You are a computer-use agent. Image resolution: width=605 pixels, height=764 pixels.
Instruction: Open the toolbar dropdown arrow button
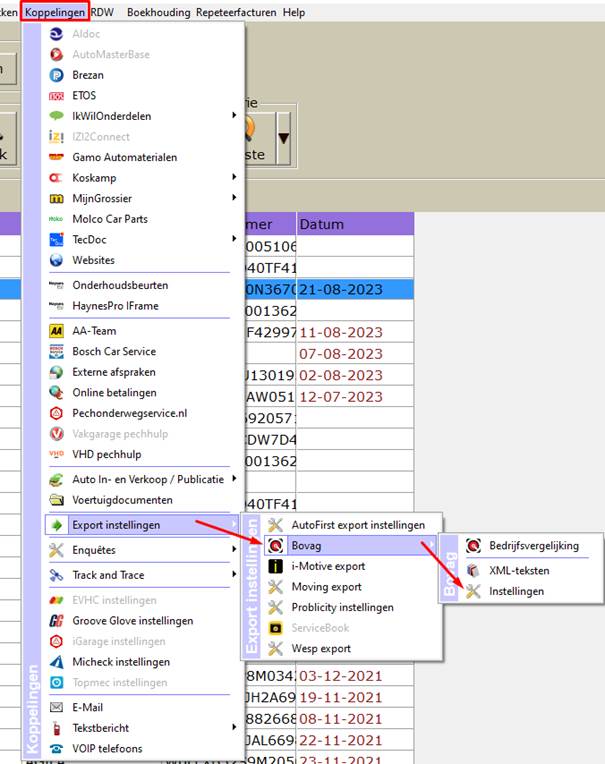(284, 138)
